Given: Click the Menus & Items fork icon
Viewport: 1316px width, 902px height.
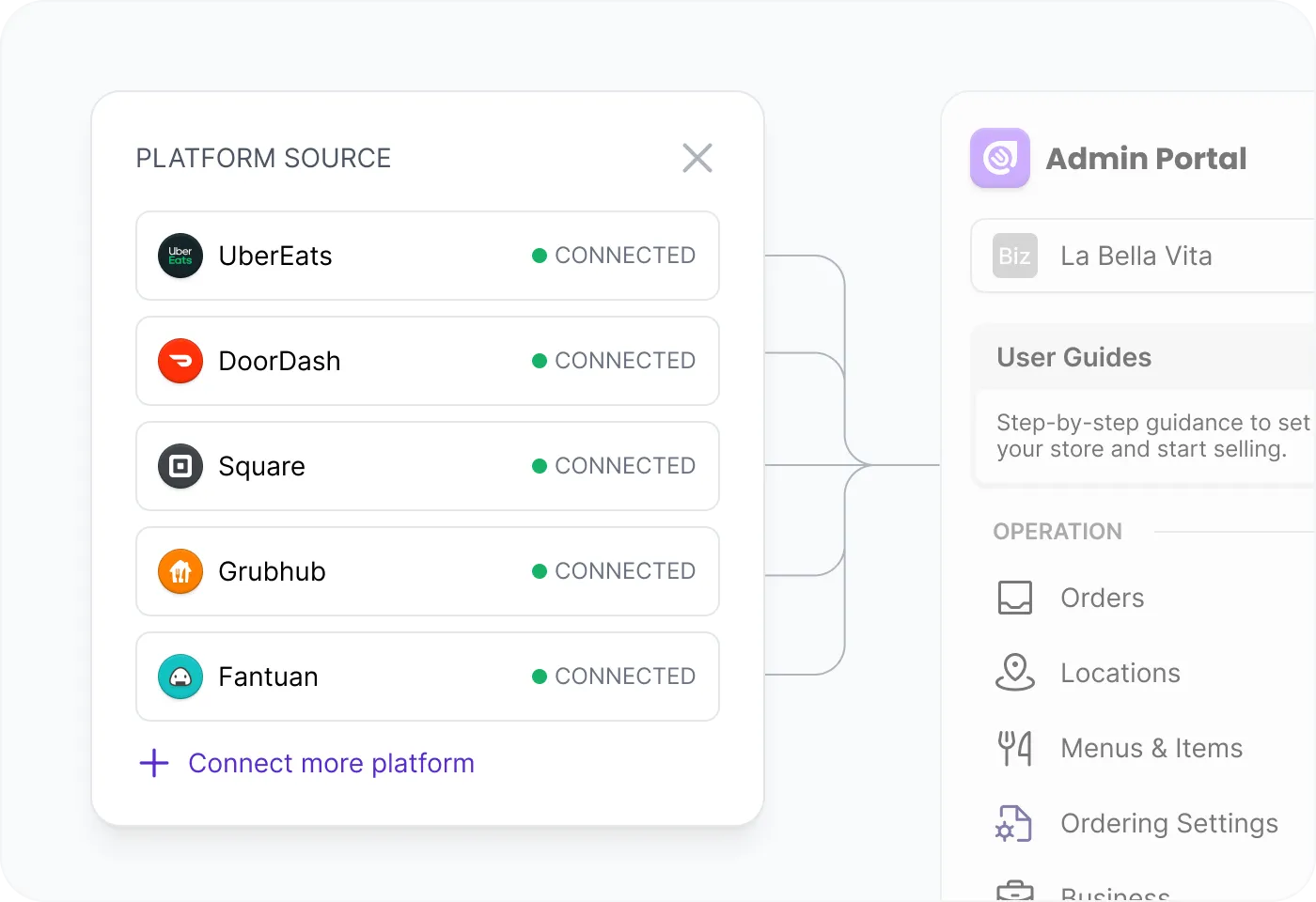Looking at the screenshot, I should [x=1015, y=748].
